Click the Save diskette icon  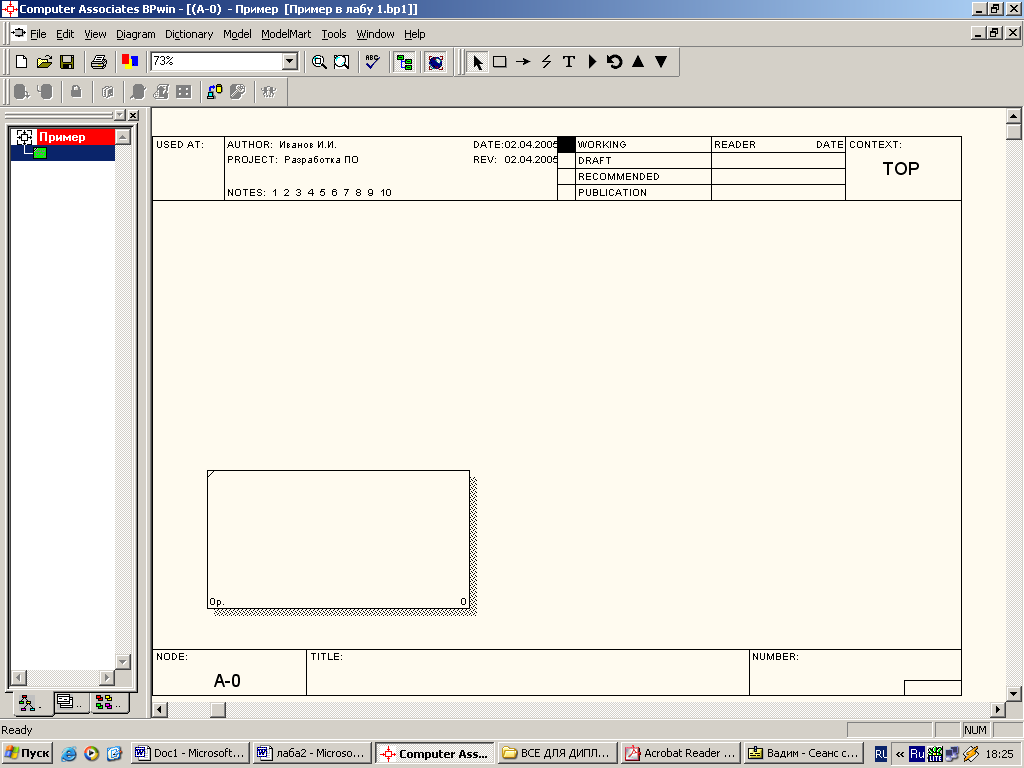tap(67, 62)
